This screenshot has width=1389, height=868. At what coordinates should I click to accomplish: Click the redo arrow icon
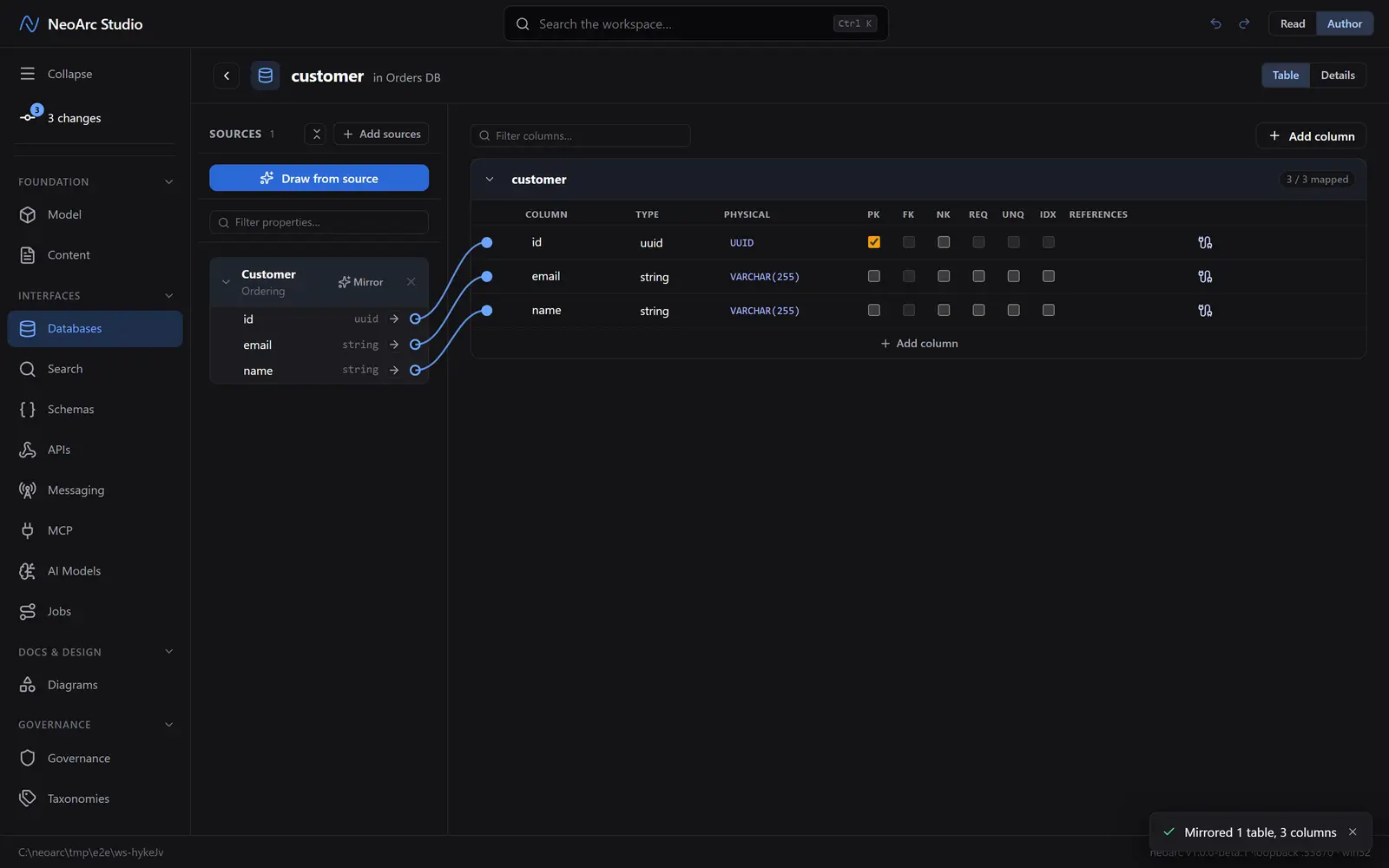pyautogui.click(x=1244, y=23)
